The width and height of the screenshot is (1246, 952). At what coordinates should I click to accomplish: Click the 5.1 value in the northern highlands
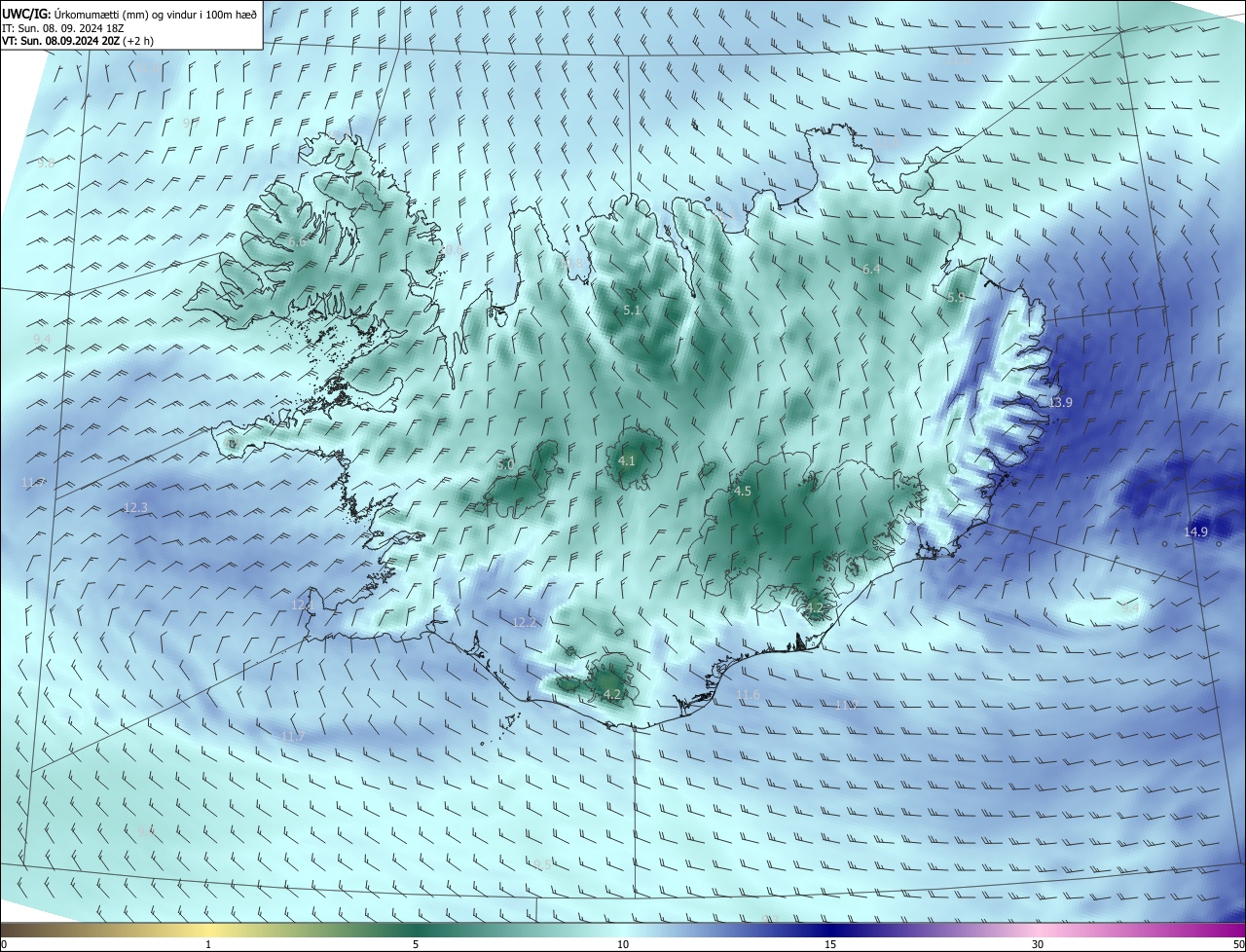[x=632, y=311]
